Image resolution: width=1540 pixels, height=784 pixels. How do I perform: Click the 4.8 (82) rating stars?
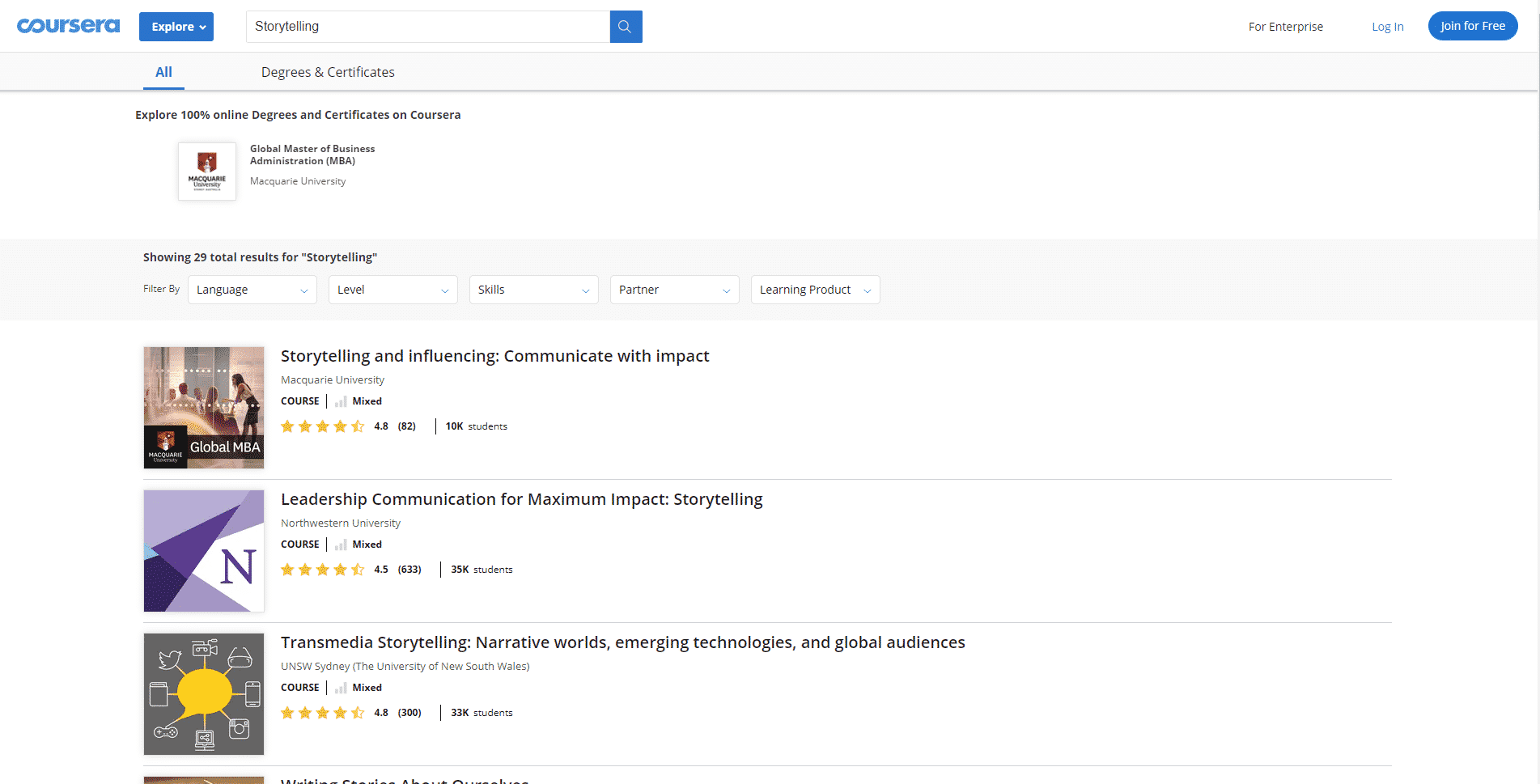click(322, 426)
